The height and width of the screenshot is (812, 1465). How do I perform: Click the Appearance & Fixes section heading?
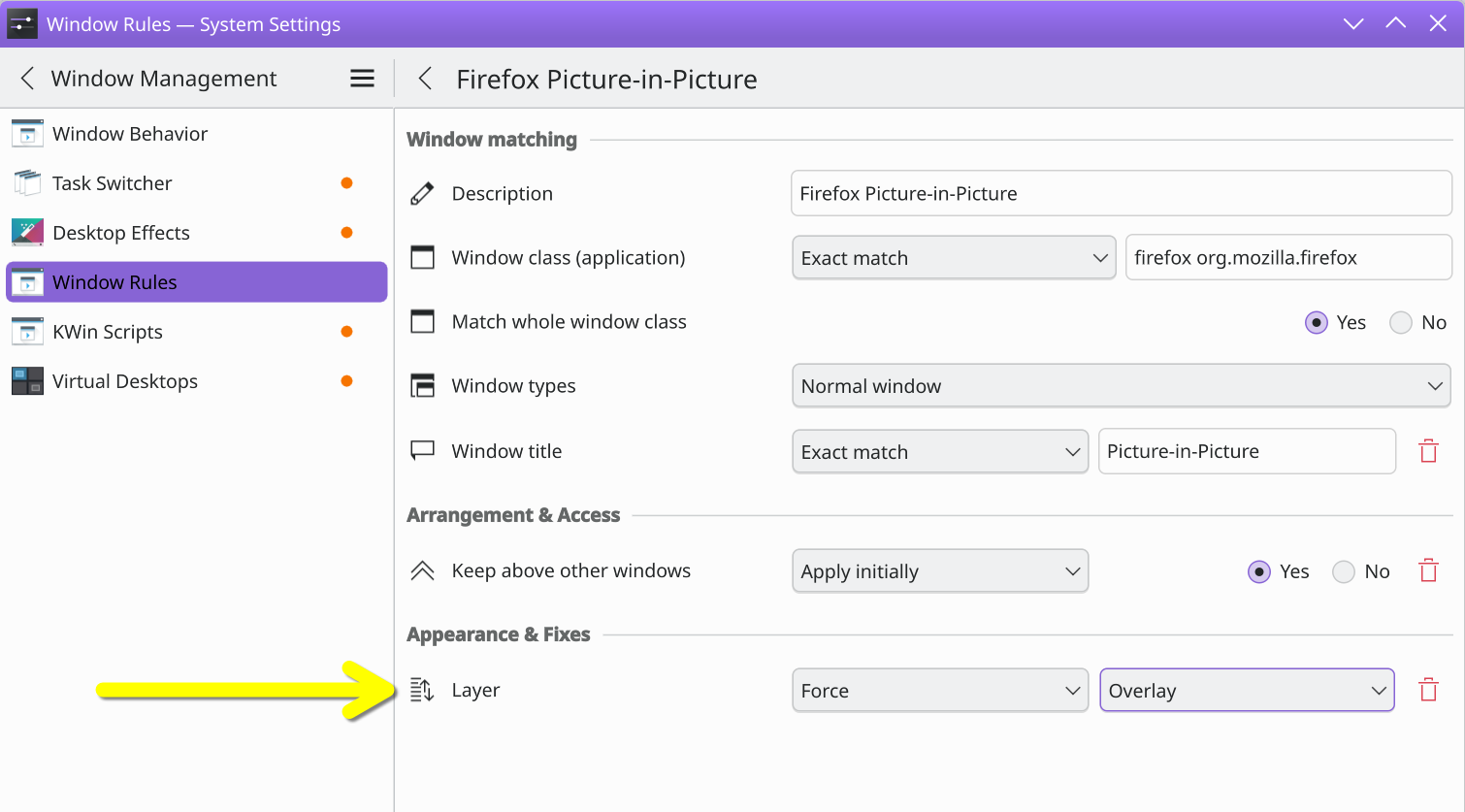pos(499,634)
